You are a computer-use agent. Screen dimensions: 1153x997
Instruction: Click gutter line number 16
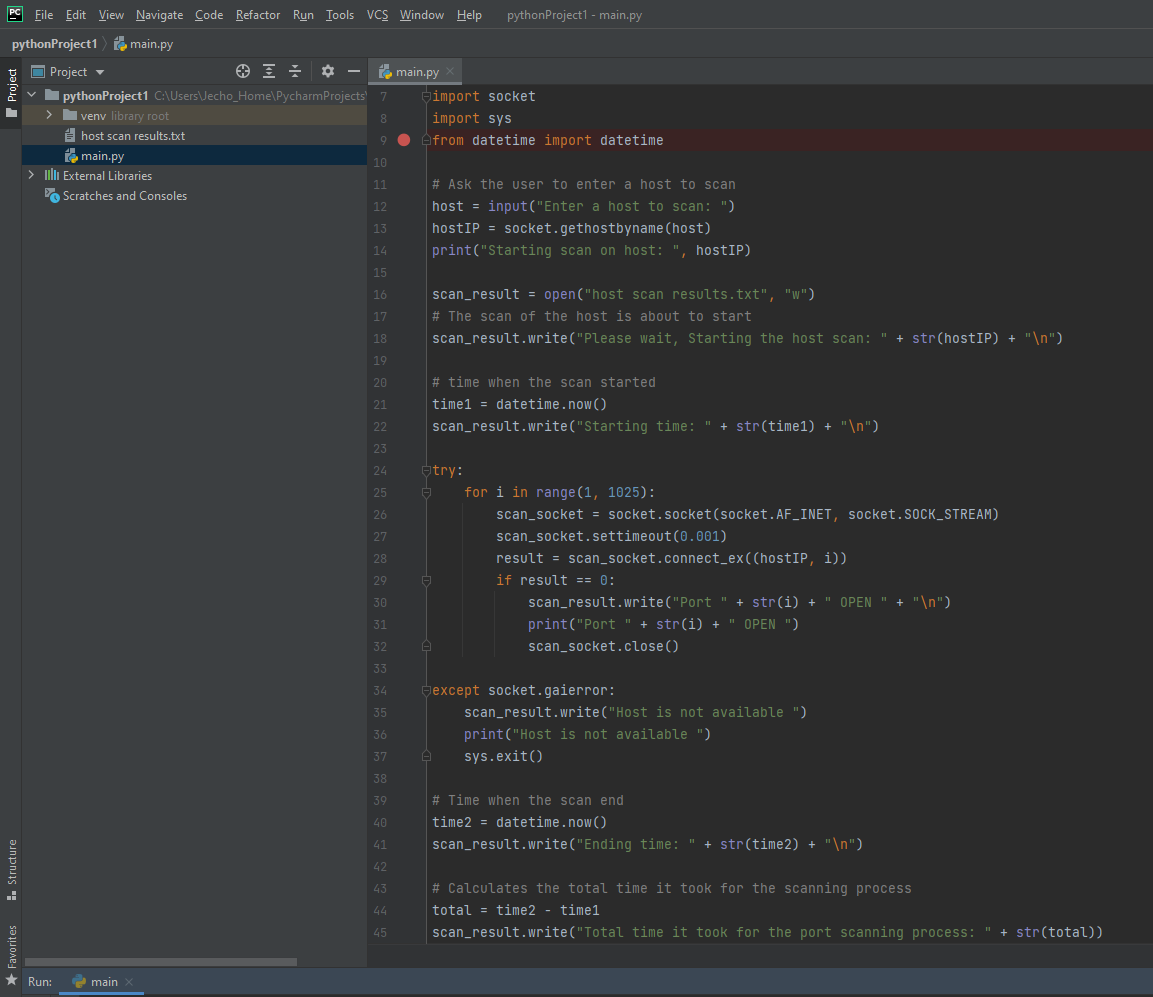tap(379, 295)
